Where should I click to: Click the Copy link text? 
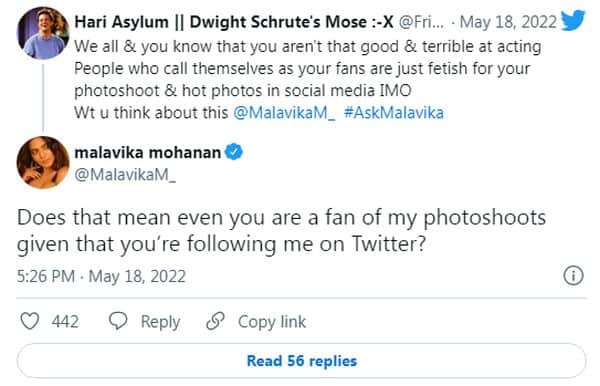pos(272,322)
